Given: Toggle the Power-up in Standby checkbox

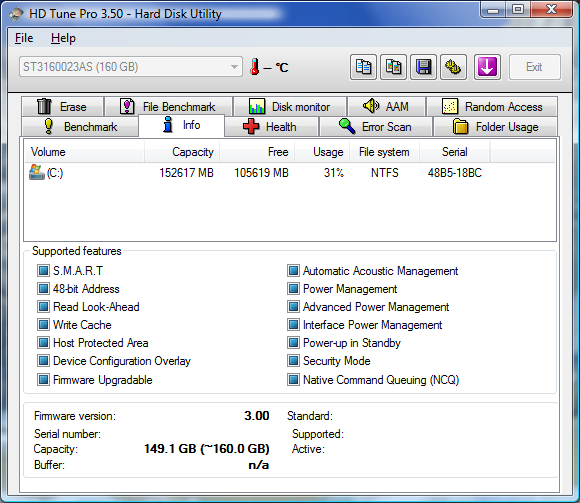Looking at the screenshot, I should [293, 342].
